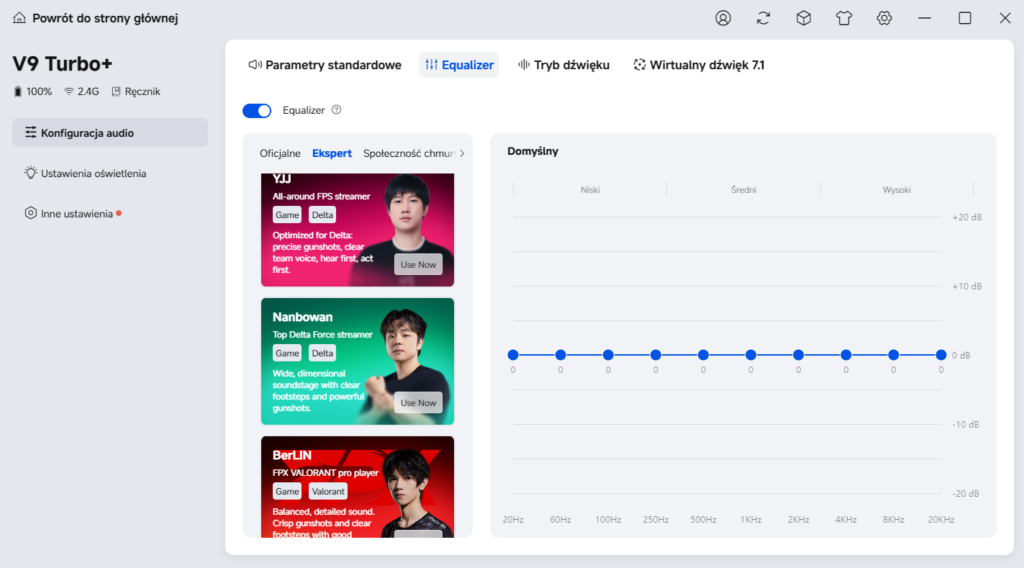Click the help question mark next to Equalizer
1024x568 pixels.
tap(336, 110)
